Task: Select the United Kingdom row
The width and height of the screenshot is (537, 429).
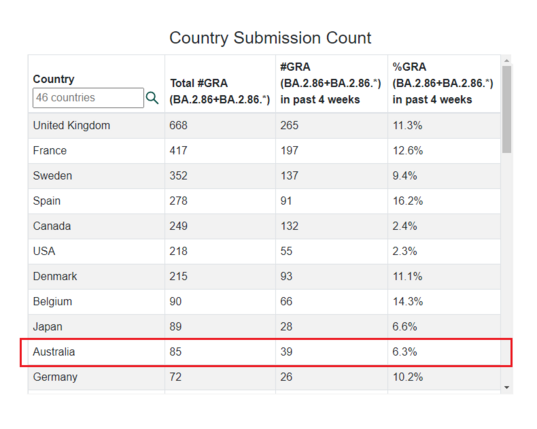Action: 264,126
